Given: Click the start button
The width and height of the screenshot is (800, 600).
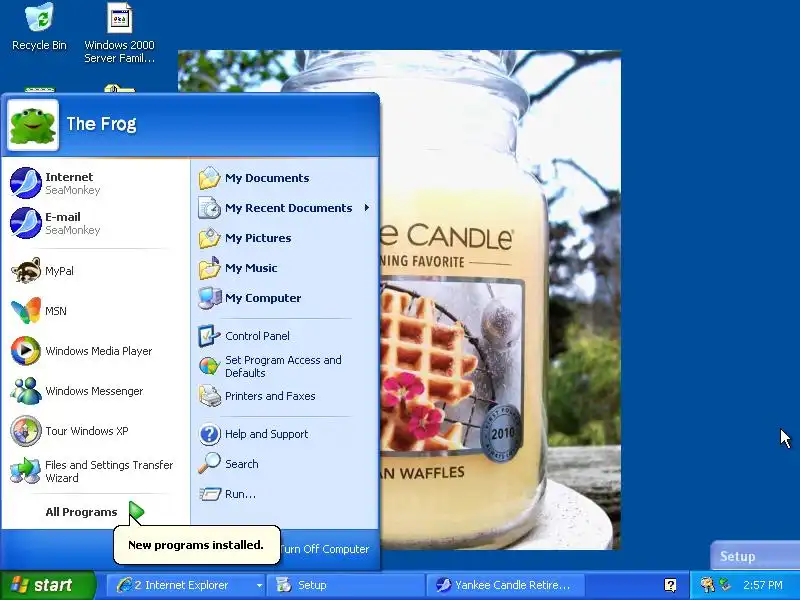Looking at the screenshot, I should (47, 585).
